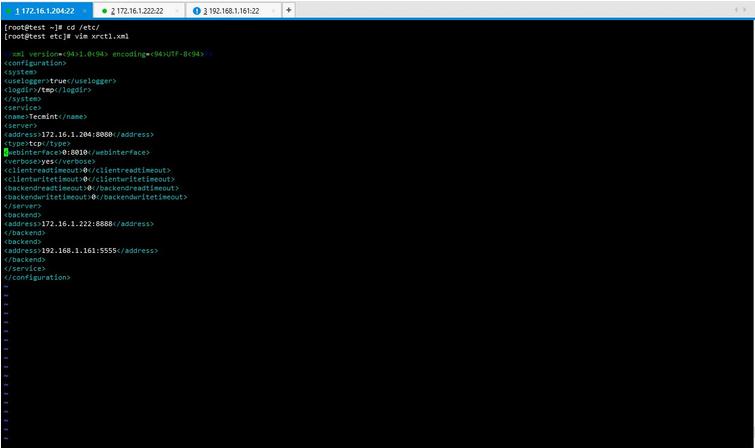Screen dimensions: 755x448
Task: Click the <name>Tecmint line
Action: (x=45, y=117)
